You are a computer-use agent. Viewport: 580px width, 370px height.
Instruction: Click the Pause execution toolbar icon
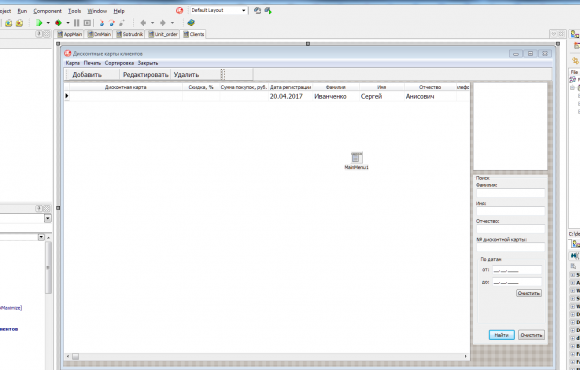click(x=77, y=23)
